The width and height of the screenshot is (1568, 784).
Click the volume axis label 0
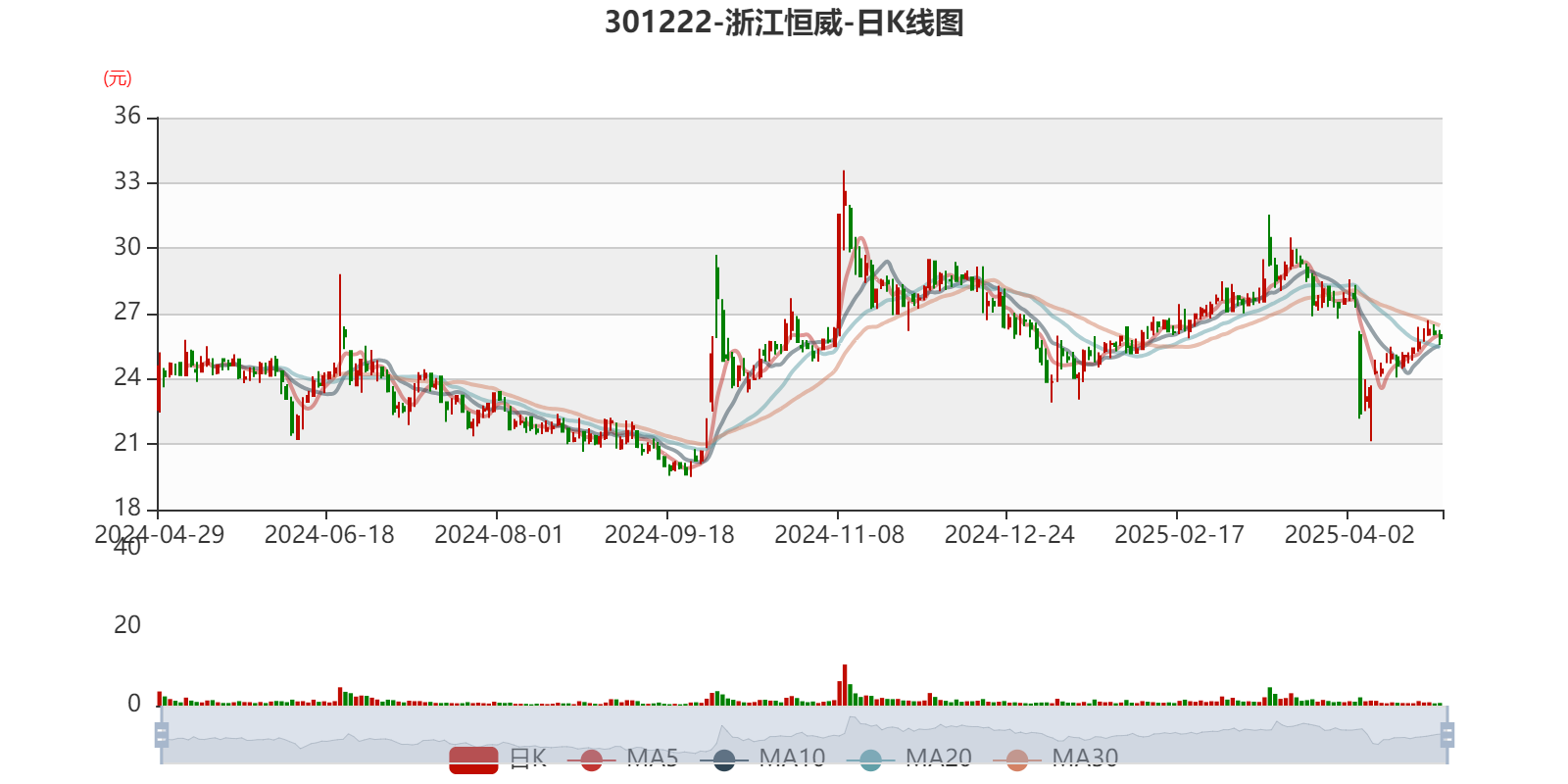(134, 703)
